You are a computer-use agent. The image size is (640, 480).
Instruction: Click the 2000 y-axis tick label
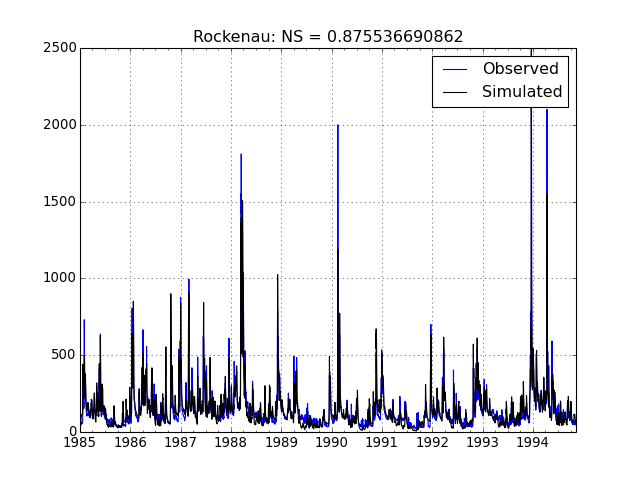coord(55,125)
